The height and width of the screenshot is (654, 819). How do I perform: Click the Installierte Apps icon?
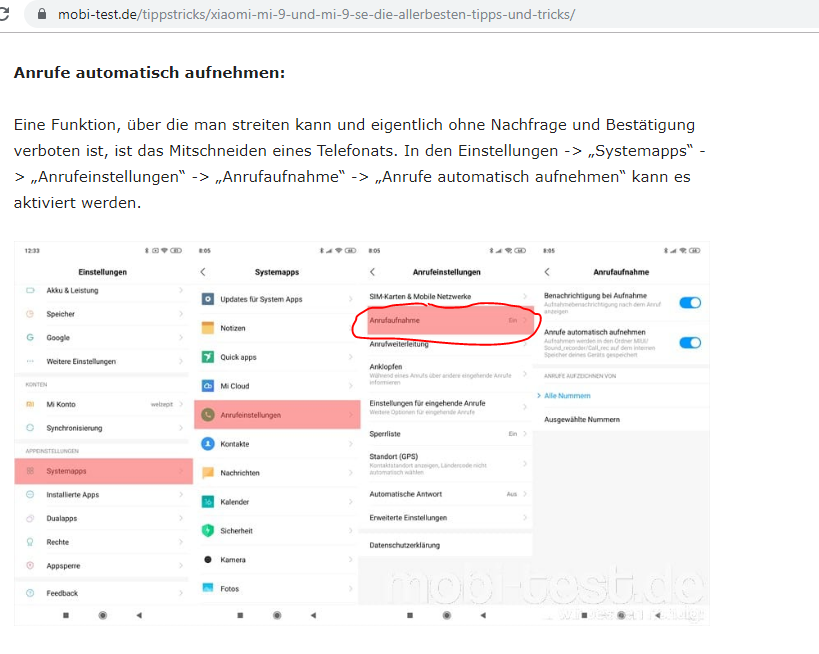click(30, 494)
